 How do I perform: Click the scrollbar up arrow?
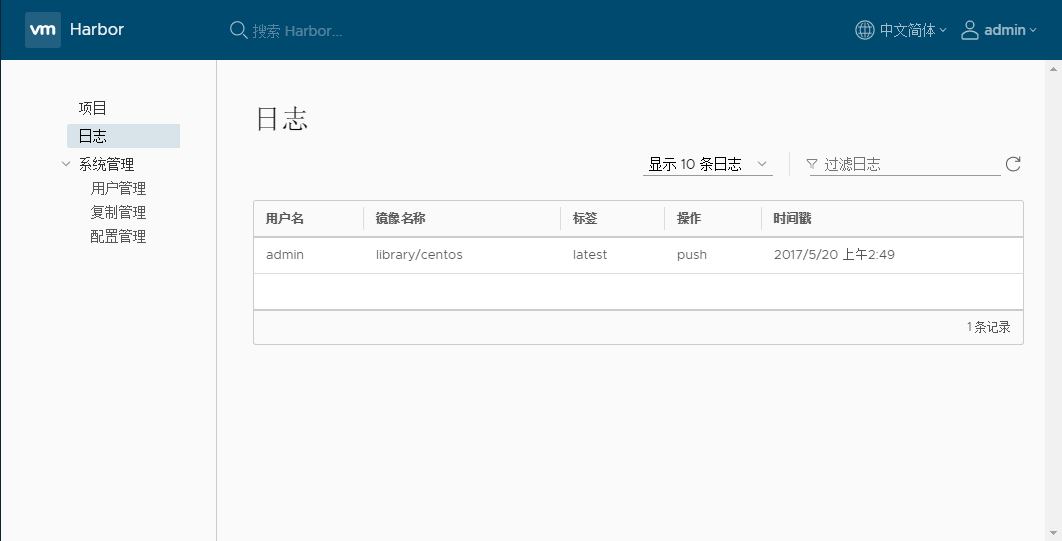[x=1054, y=69]
